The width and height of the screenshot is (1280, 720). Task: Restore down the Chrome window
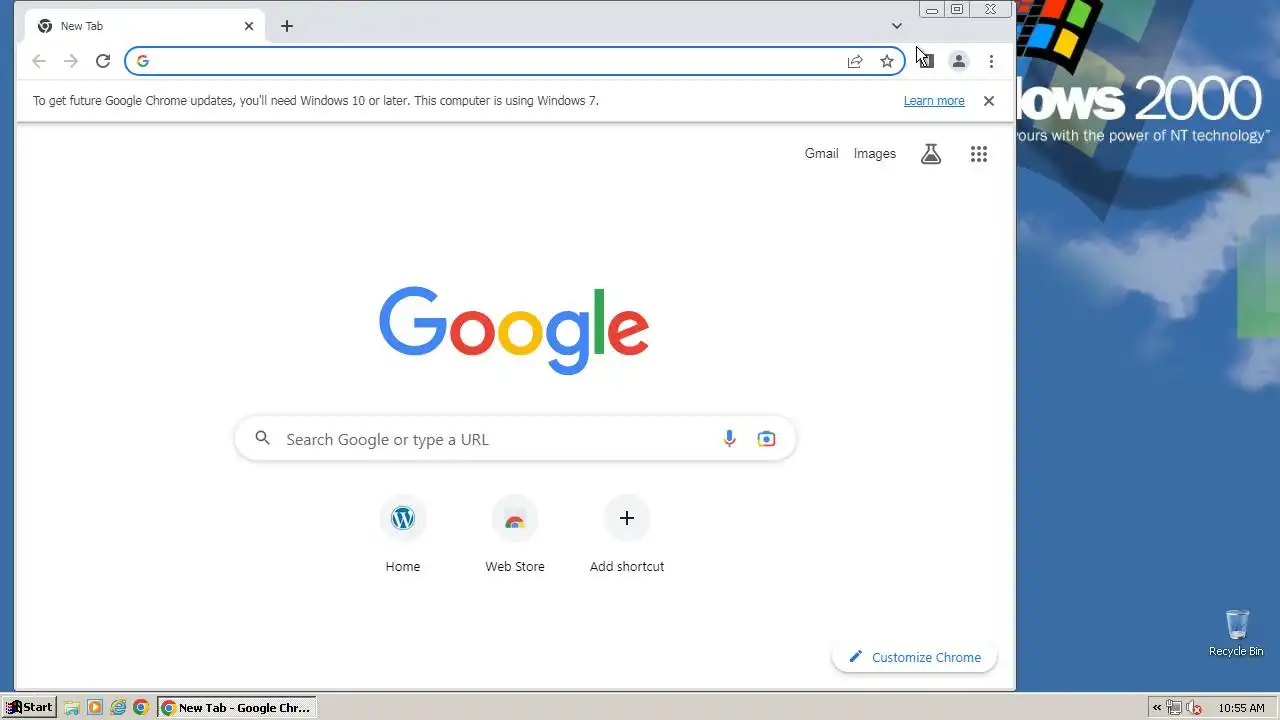[x=957, y=10]
